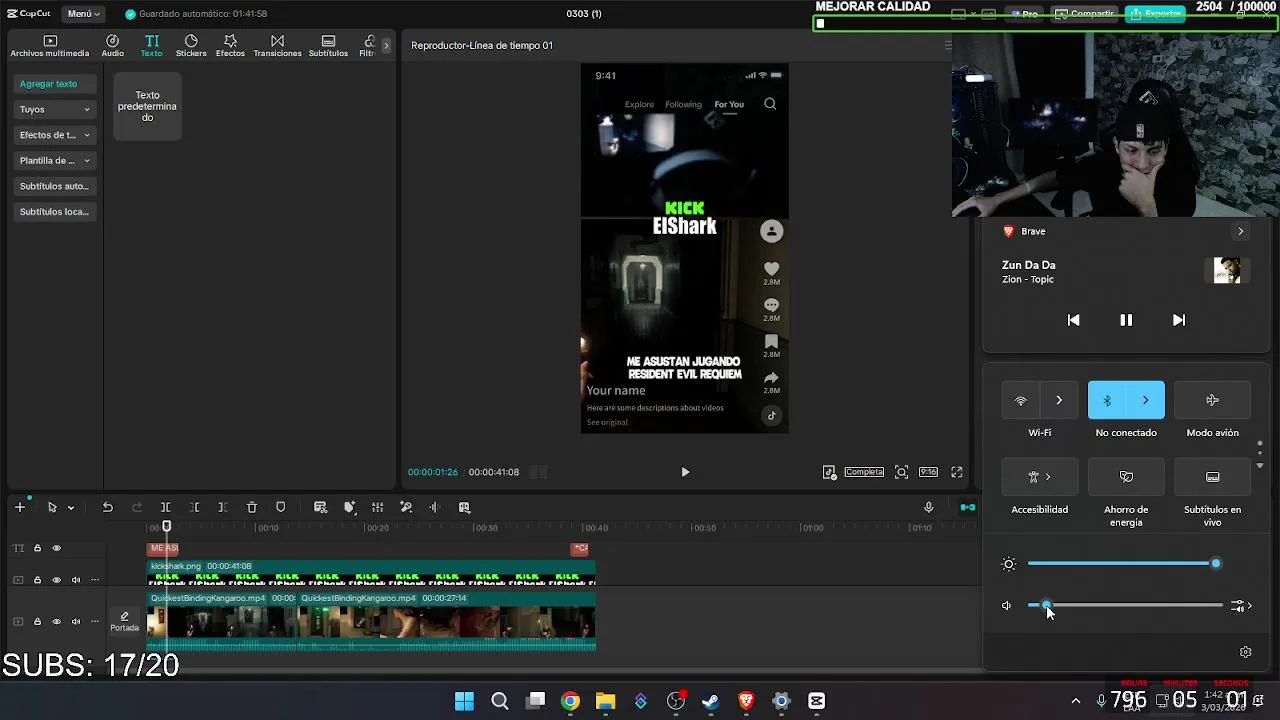This screenshot has height=720, width=1280.
Task: Expand the Efectos de texto category
Action: click(x=55, y=135)
